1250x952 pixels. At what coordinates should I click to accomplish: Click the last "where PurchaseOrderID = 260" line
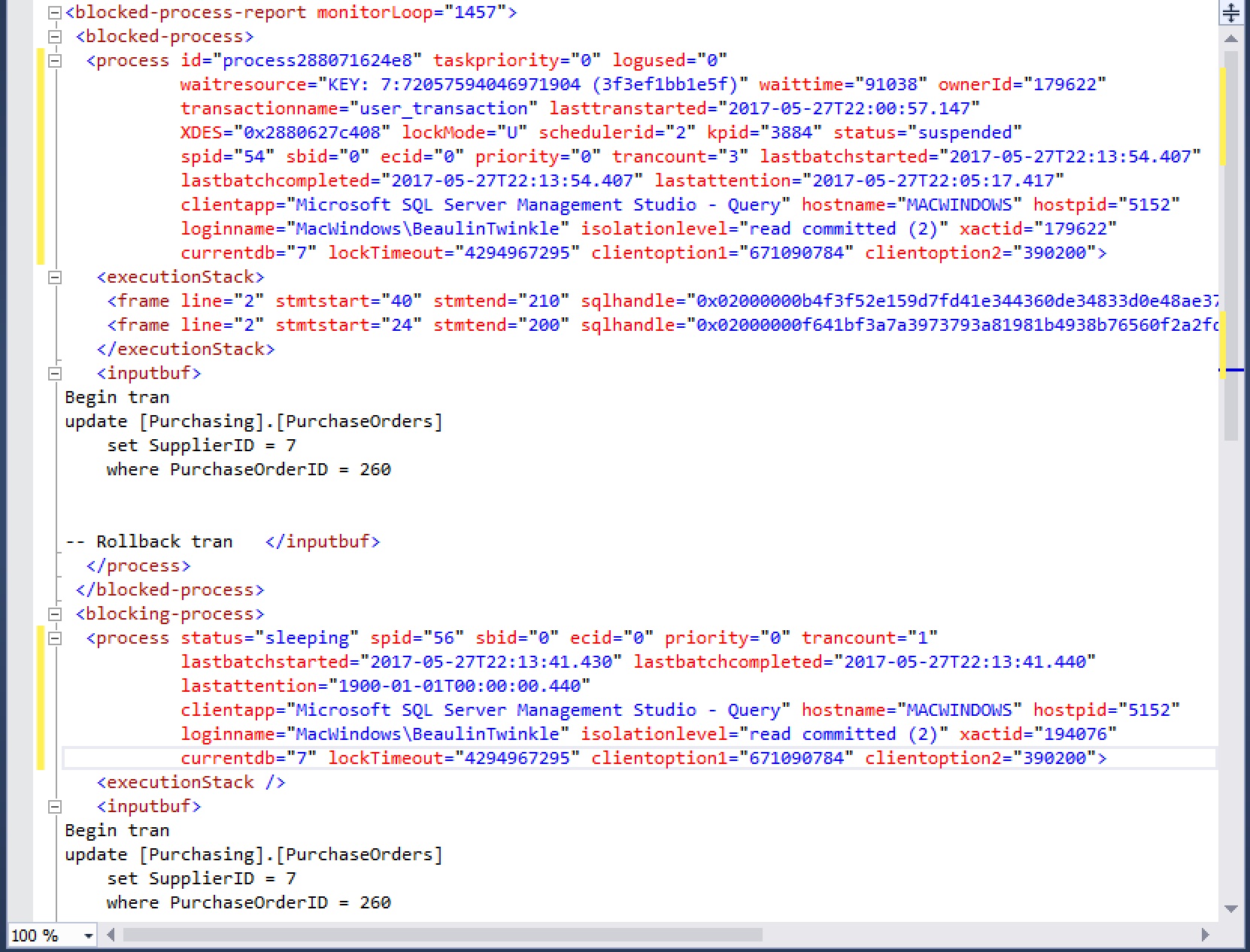(x=249, y=903)
